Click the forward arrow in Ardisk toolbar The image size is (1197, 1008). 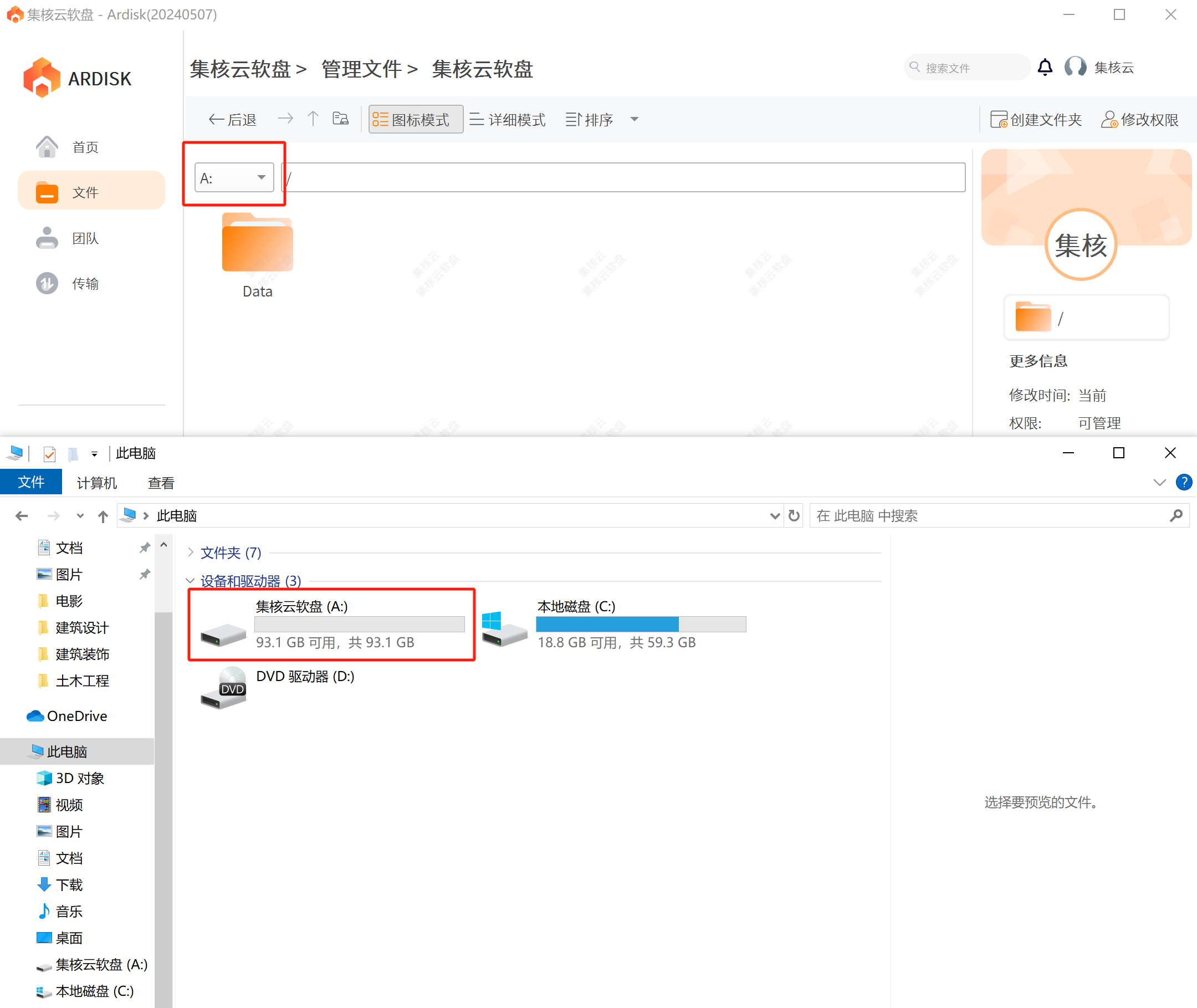[x=285, y=119]
